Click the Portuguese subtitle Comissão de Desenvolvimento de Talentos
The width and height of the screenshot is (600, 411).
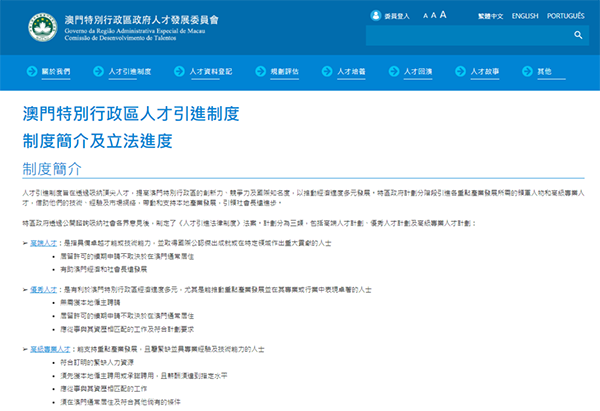(x=120, y=38)
